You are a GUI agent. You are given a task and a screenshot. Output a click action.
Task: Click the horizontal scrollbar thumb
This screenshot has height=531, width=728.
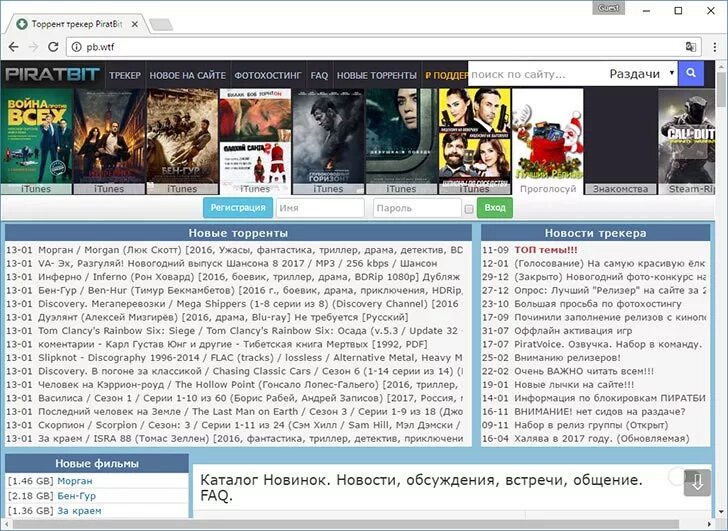pos(346,525)
